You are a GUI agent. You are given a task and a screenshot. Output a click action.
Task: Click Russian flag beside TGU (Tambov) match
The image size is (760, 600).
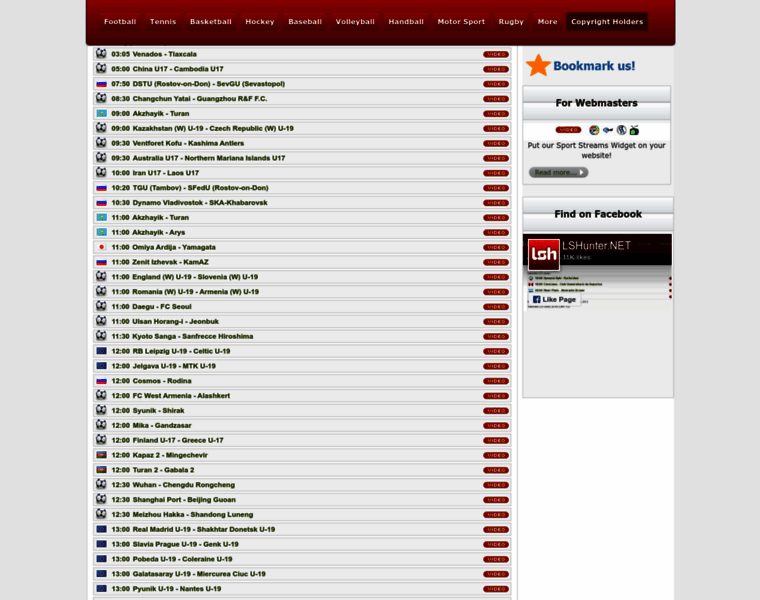101,188
